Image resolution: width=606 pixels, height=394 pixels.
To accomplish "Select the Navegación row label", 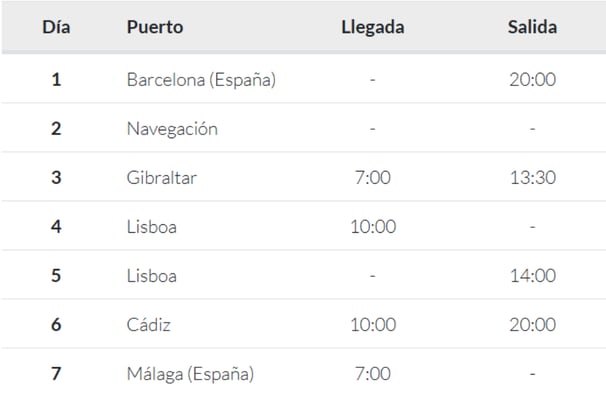I will click(172, 129).
